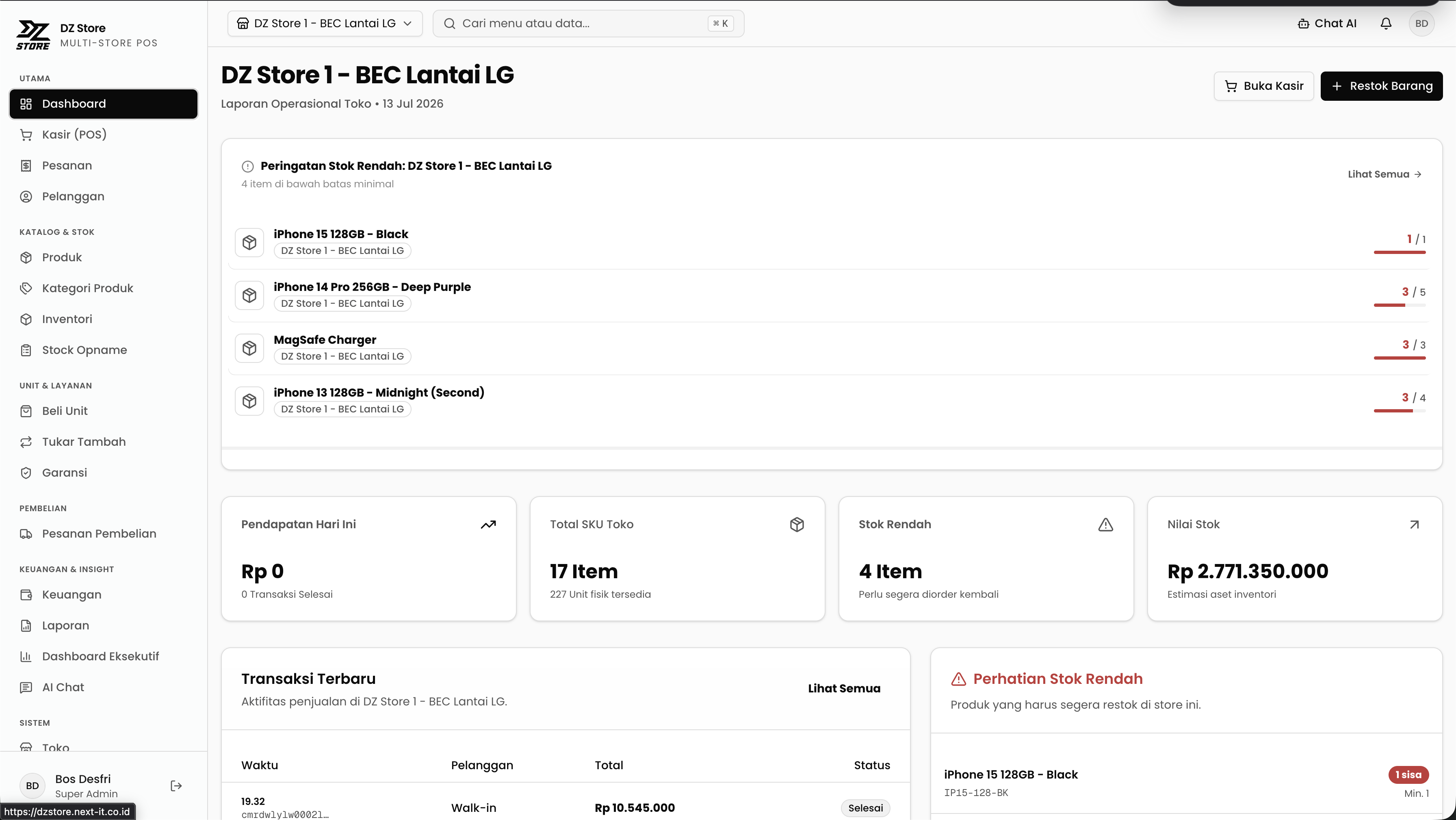The height and width of the screenshot is (820, 1456).
Task: Click the Keuangan wallet icon
Action: [x=26, y=594]
